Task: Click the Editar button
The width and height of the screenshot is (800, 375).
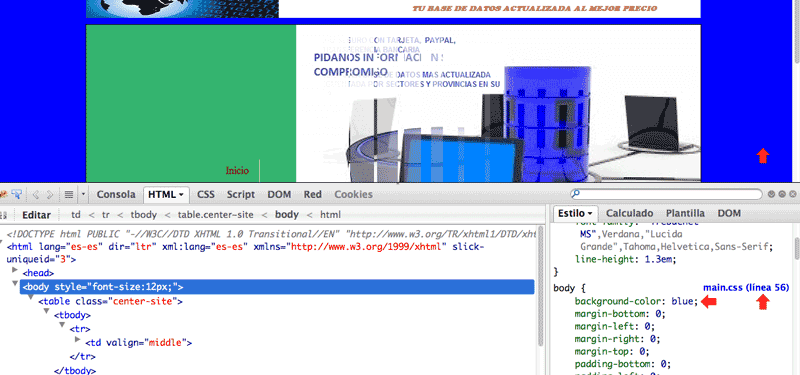Action: pos(36,215)
